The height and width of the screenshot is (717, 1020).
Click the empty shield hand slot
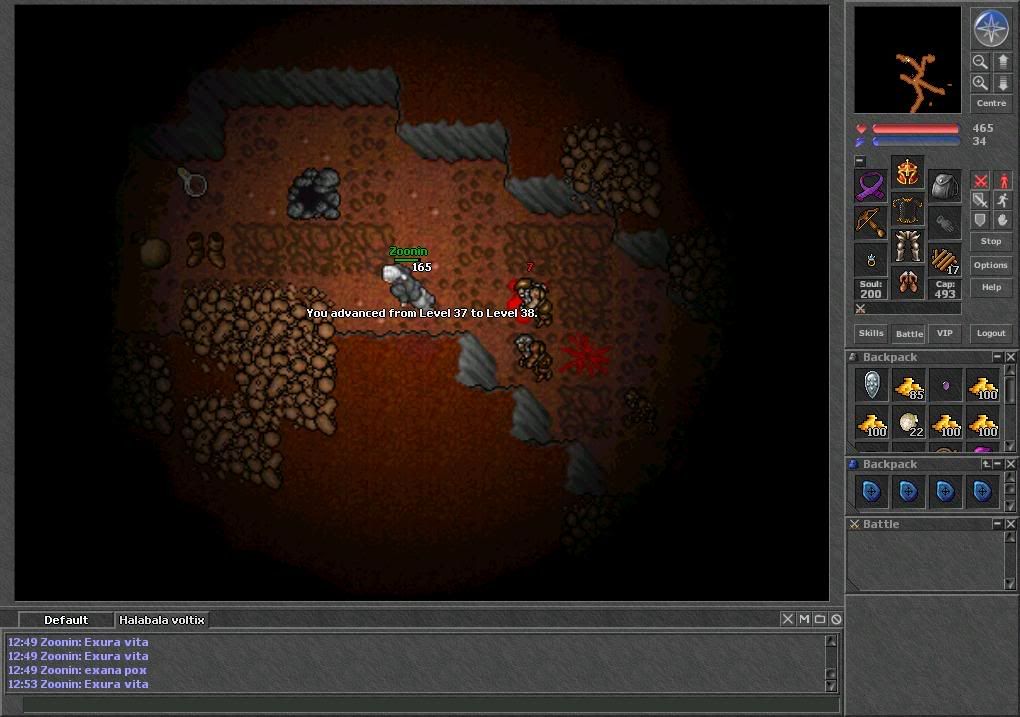944,223
